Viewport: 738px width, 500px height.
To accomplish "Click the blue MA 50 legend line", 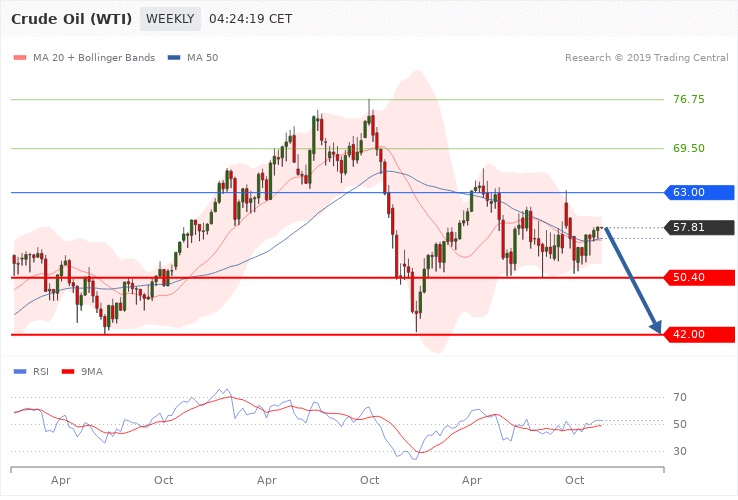I will pyautogui.click(x=174, y=58).
